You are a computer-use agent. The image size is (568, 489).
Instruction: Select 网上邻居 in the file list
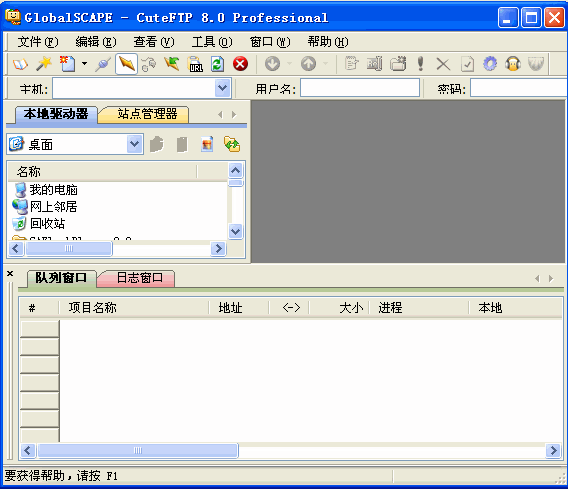pyautogui.click(x=53, y=206)
